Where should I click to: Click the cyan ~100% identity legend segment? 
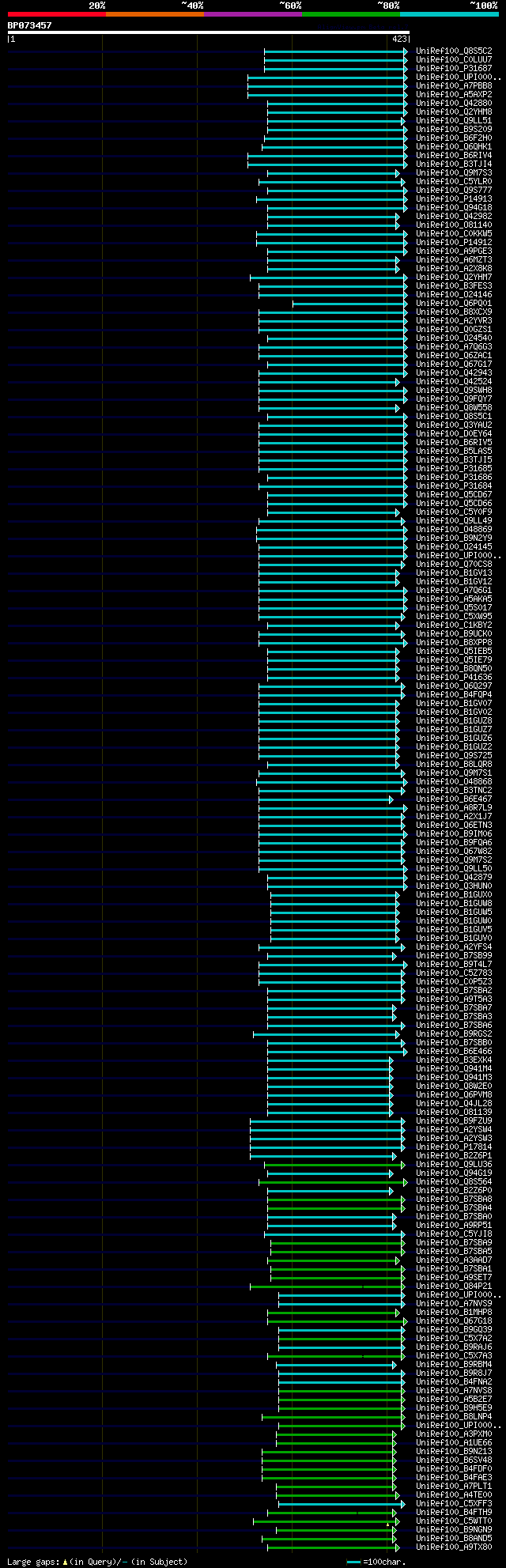(x=449, y=14)
